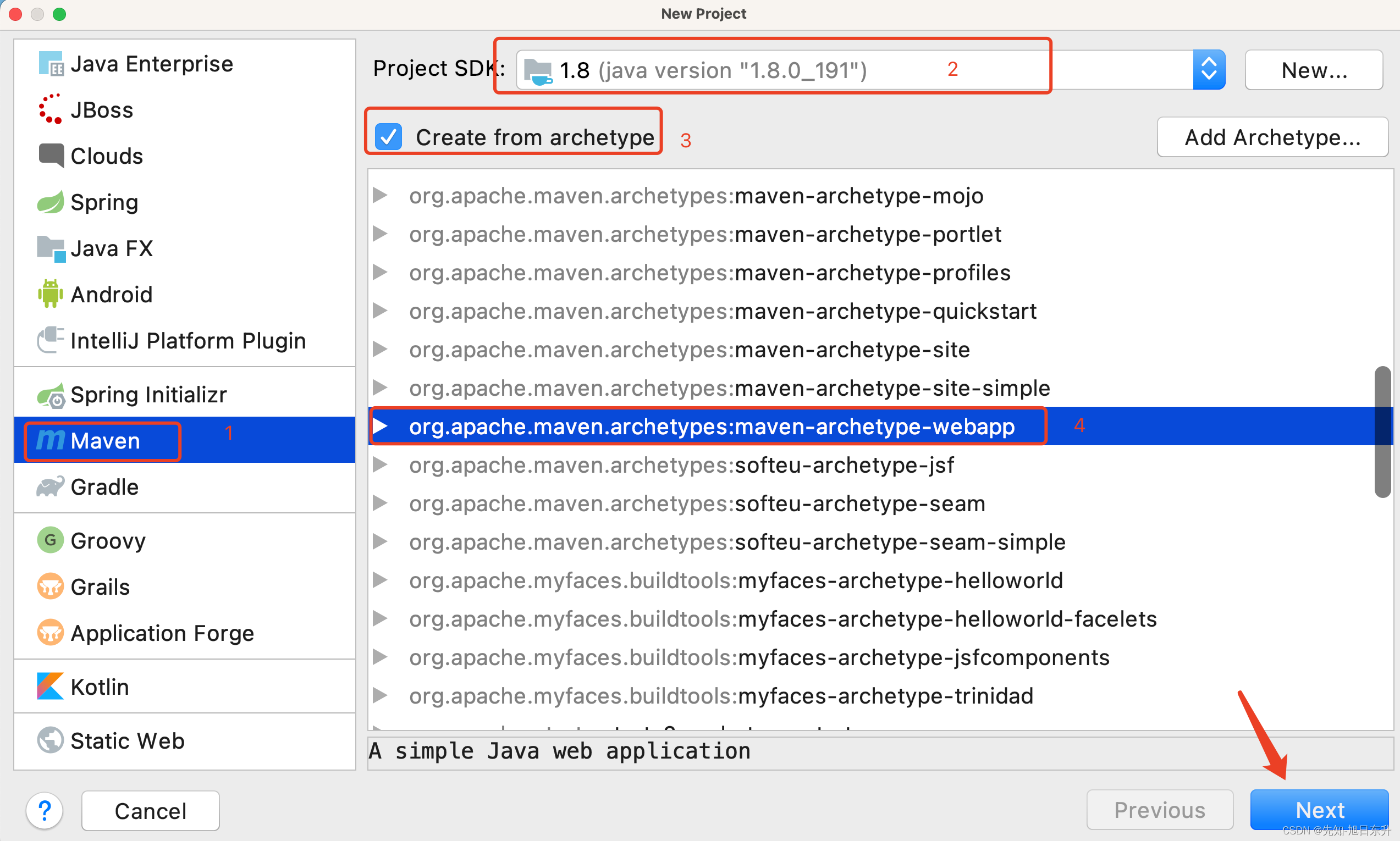Select the Android project type
Viewport: 1400px width, 841px height.
point(185,294)
